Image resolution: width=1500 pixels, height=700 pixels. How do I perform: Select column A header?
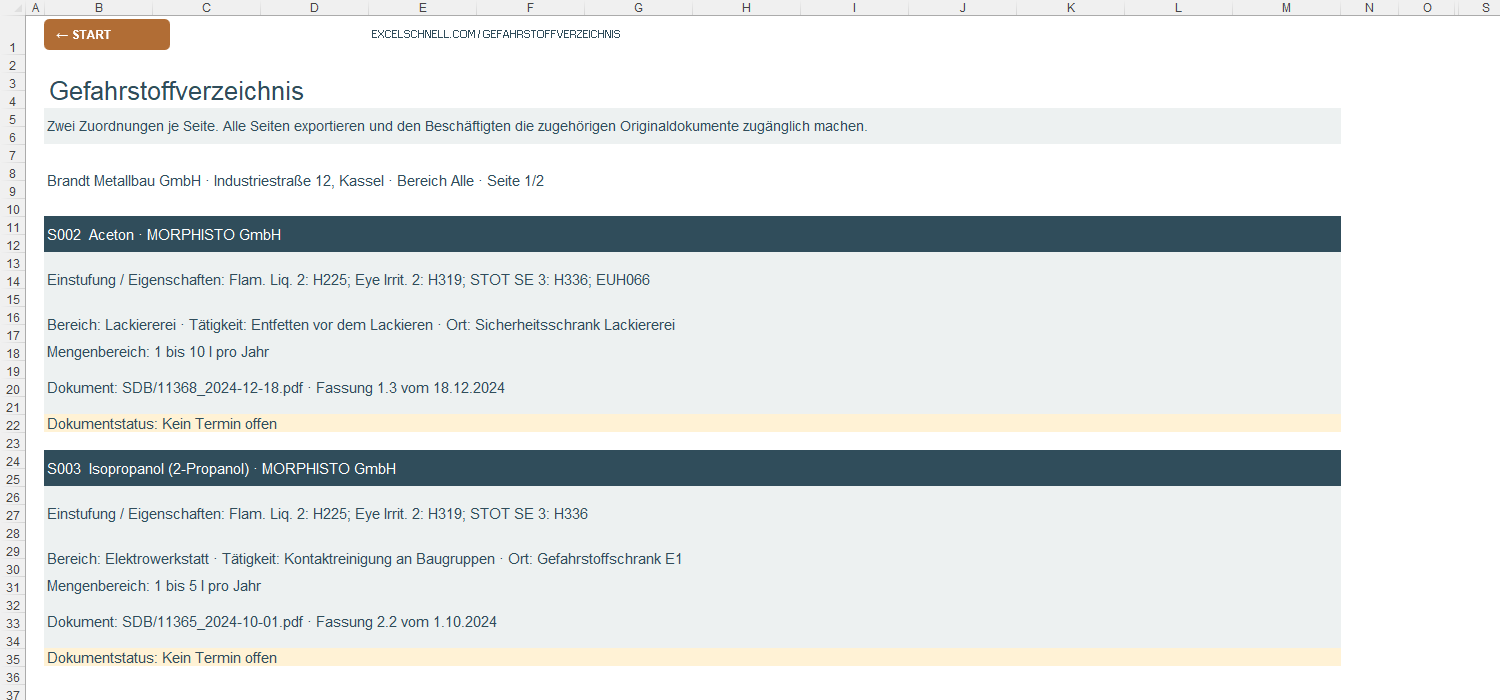pyautogui.click(x=35, y=8)
